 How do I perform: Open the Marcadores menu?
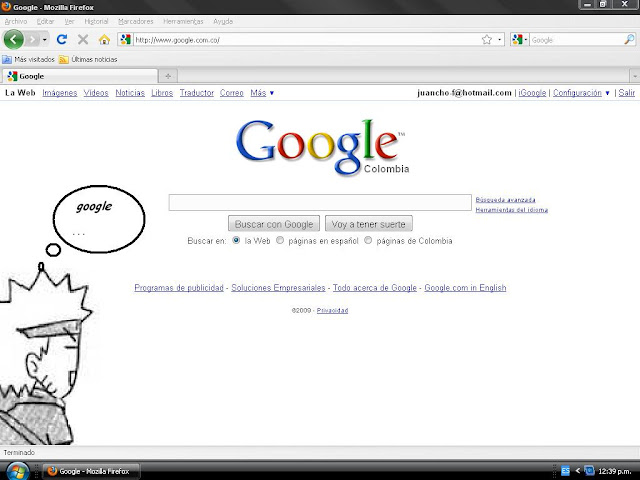[x=136, y=21]
